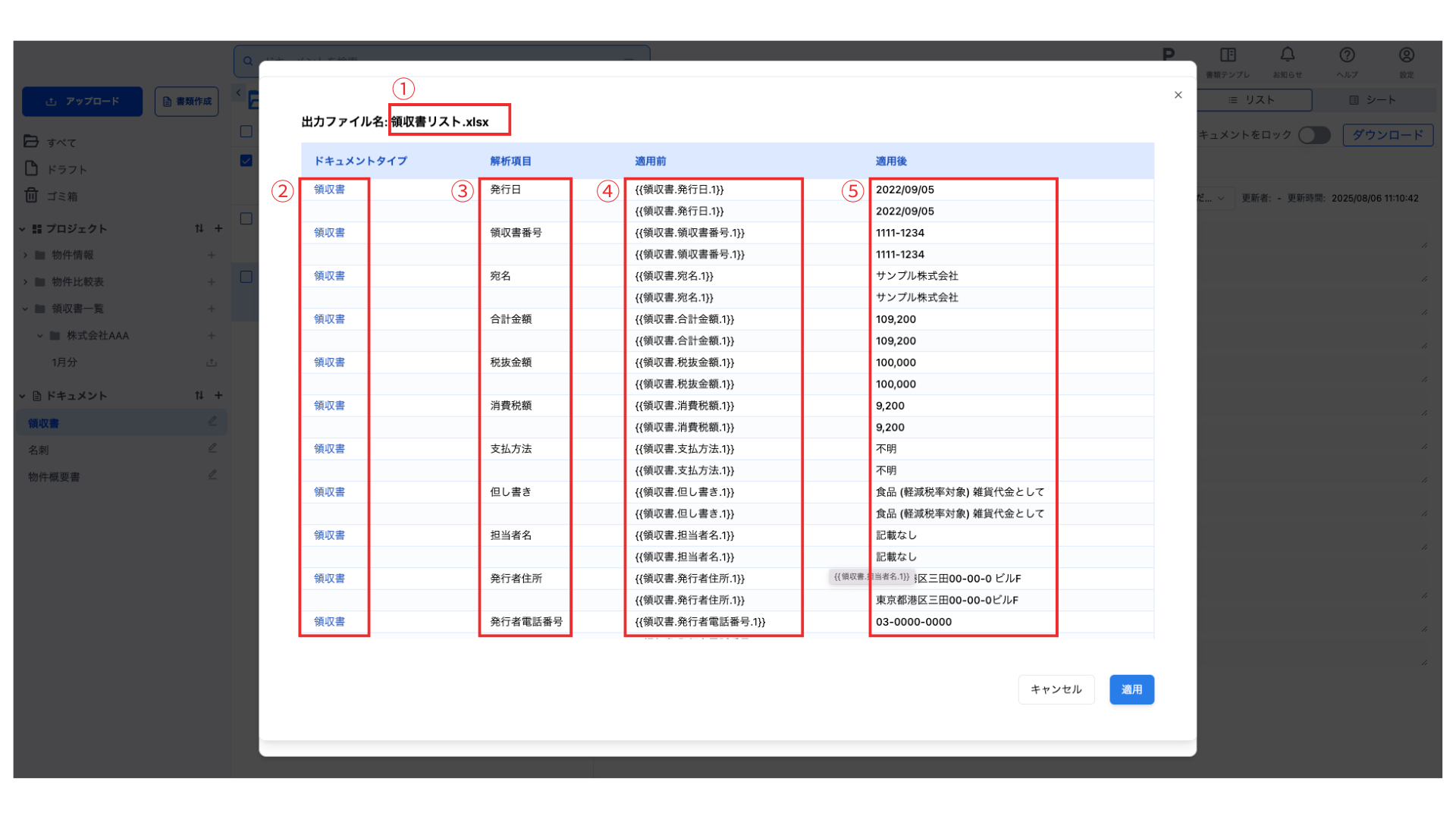This screenshot has width=1456, height=819.
Task: Open the account settings profile icon
Action: tap(1406, 55)
